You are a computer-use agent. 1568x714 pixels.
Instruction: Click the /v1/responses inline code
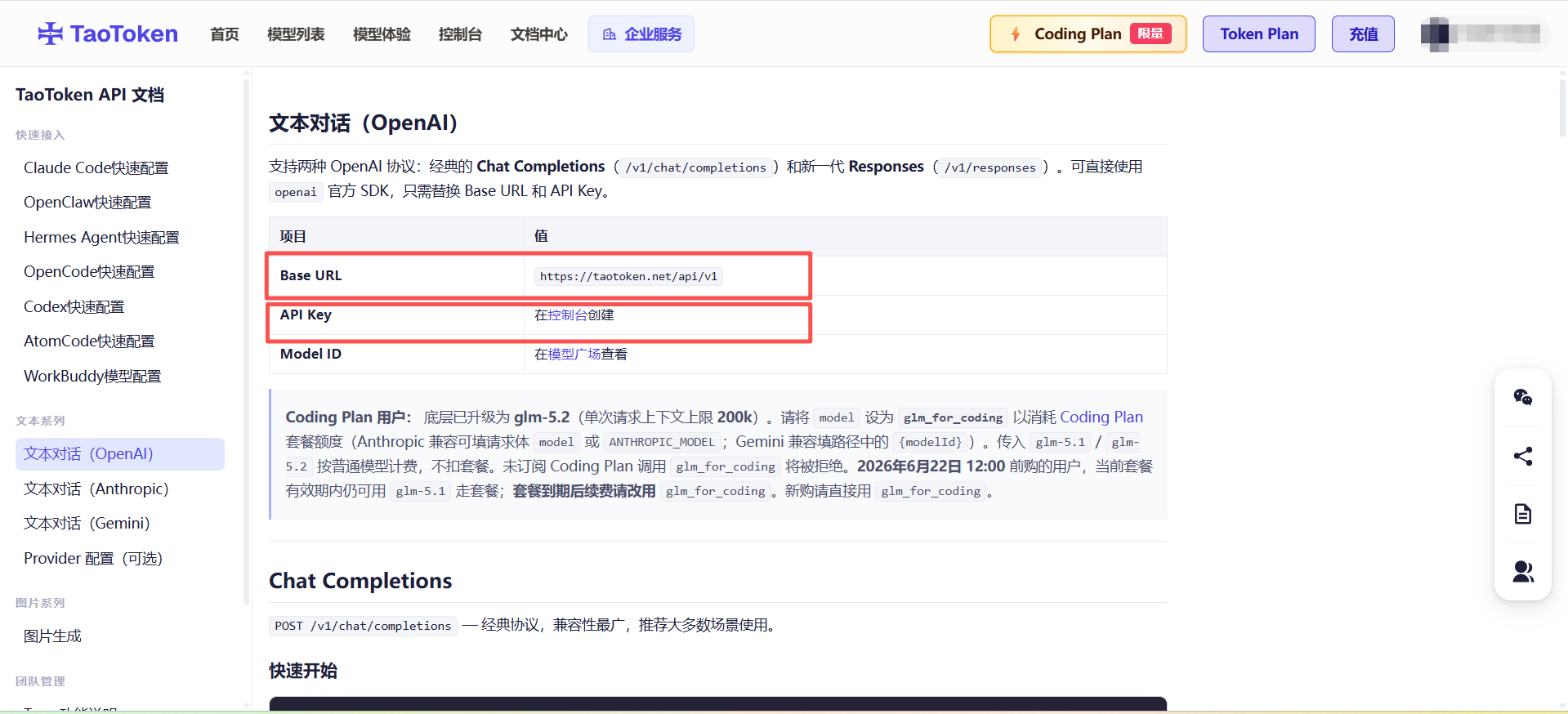990,167
